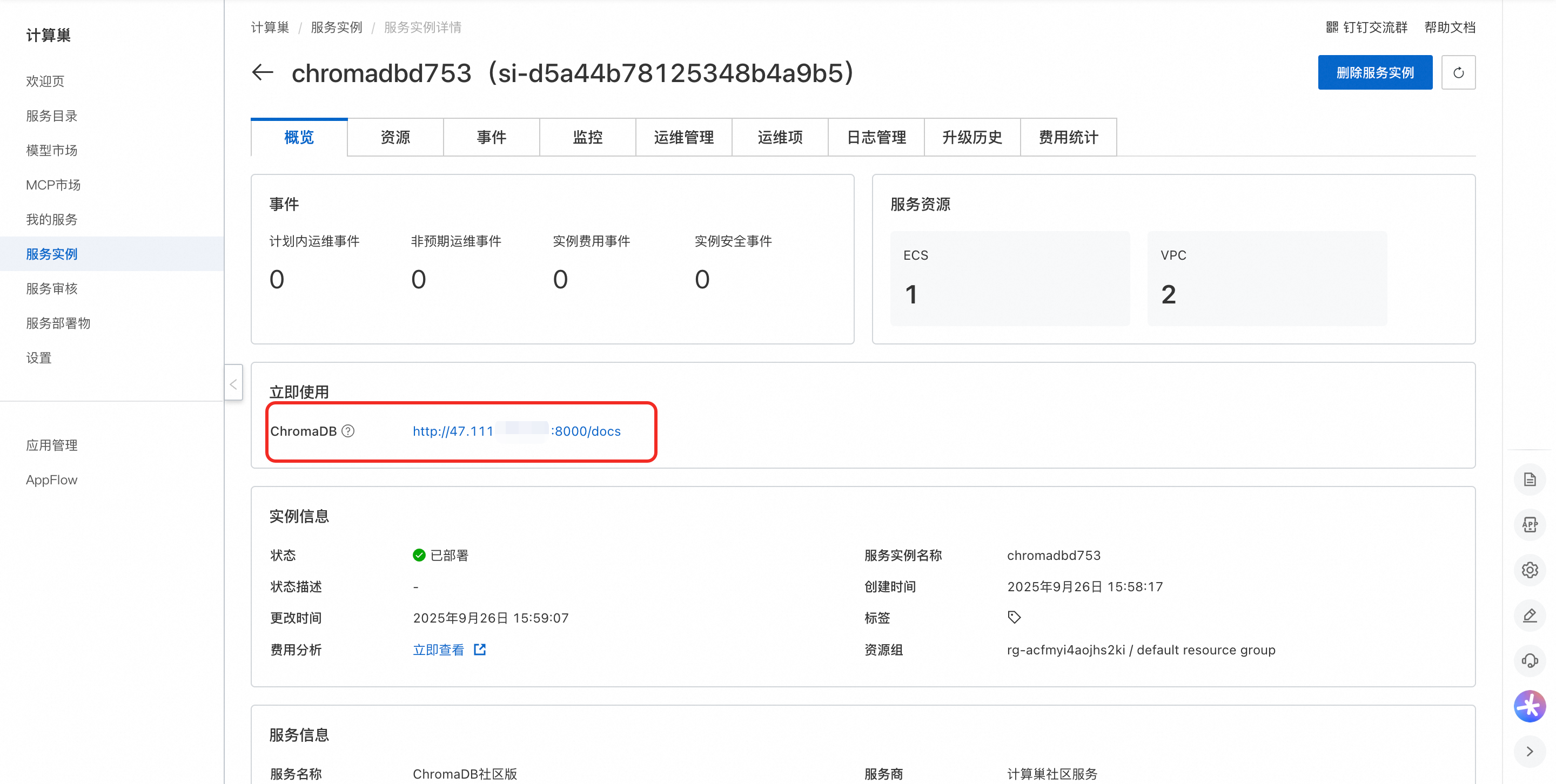1556x784 pixels.
Task: Click the tag edit icon beside 标签
Action: pyautogui.click(x=1014, y=617)
